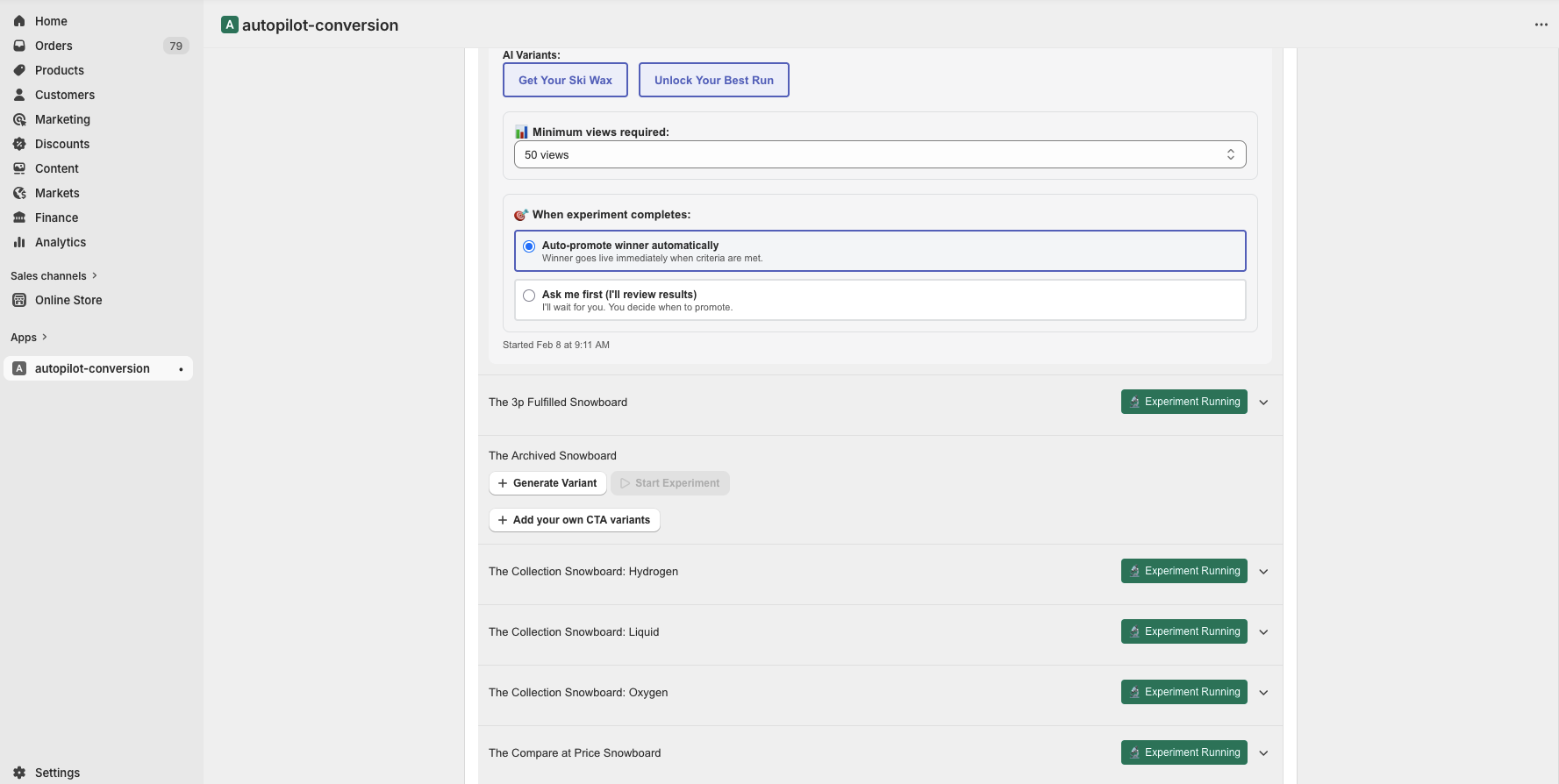Click the pin dot next to autopilot-conversion
Image resolution: width=1559 pixels, height=784 pixels.
(181, 369)
